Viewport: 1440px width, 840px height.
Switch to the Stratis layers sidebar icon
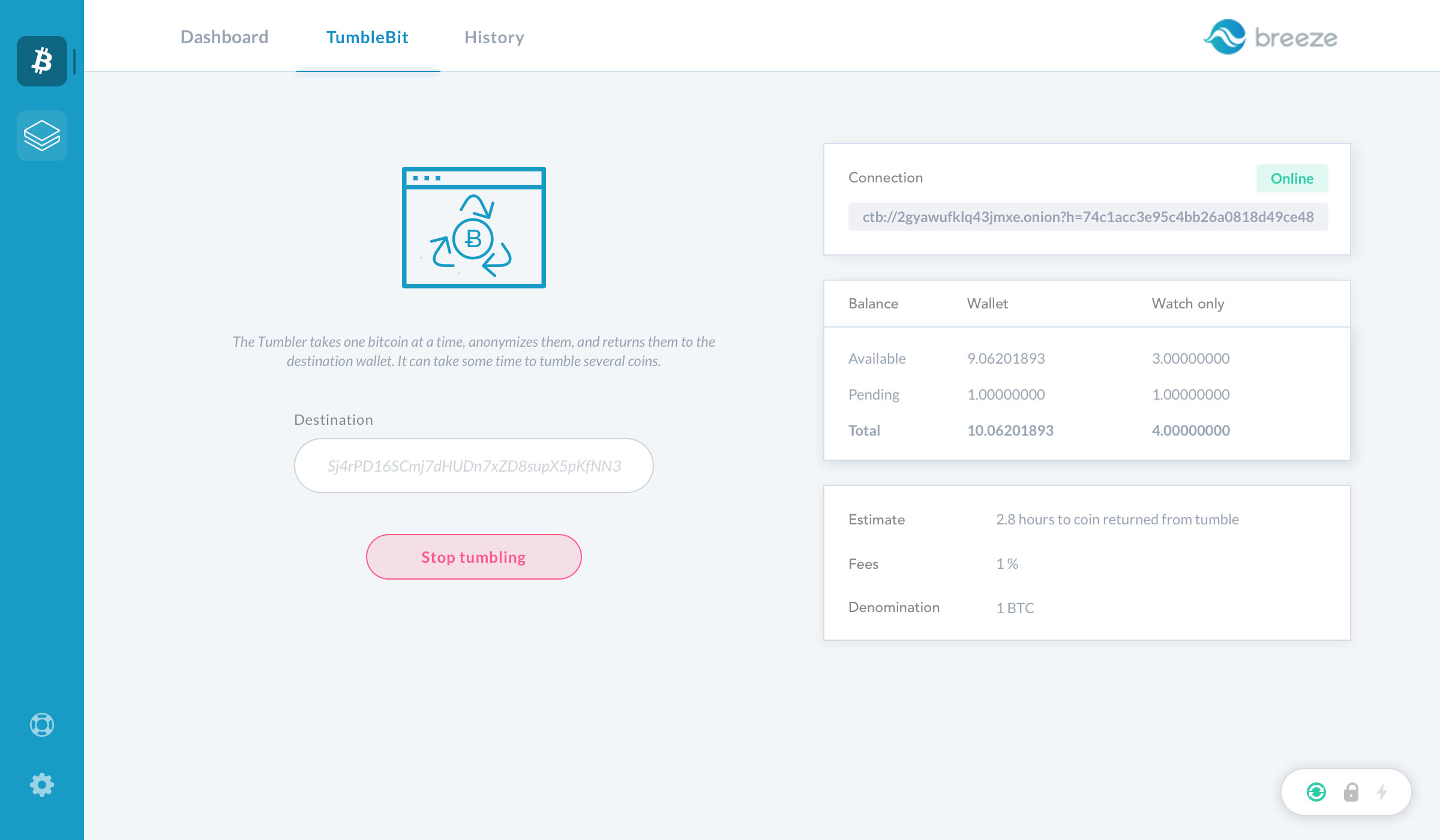(x=42, y=136)
